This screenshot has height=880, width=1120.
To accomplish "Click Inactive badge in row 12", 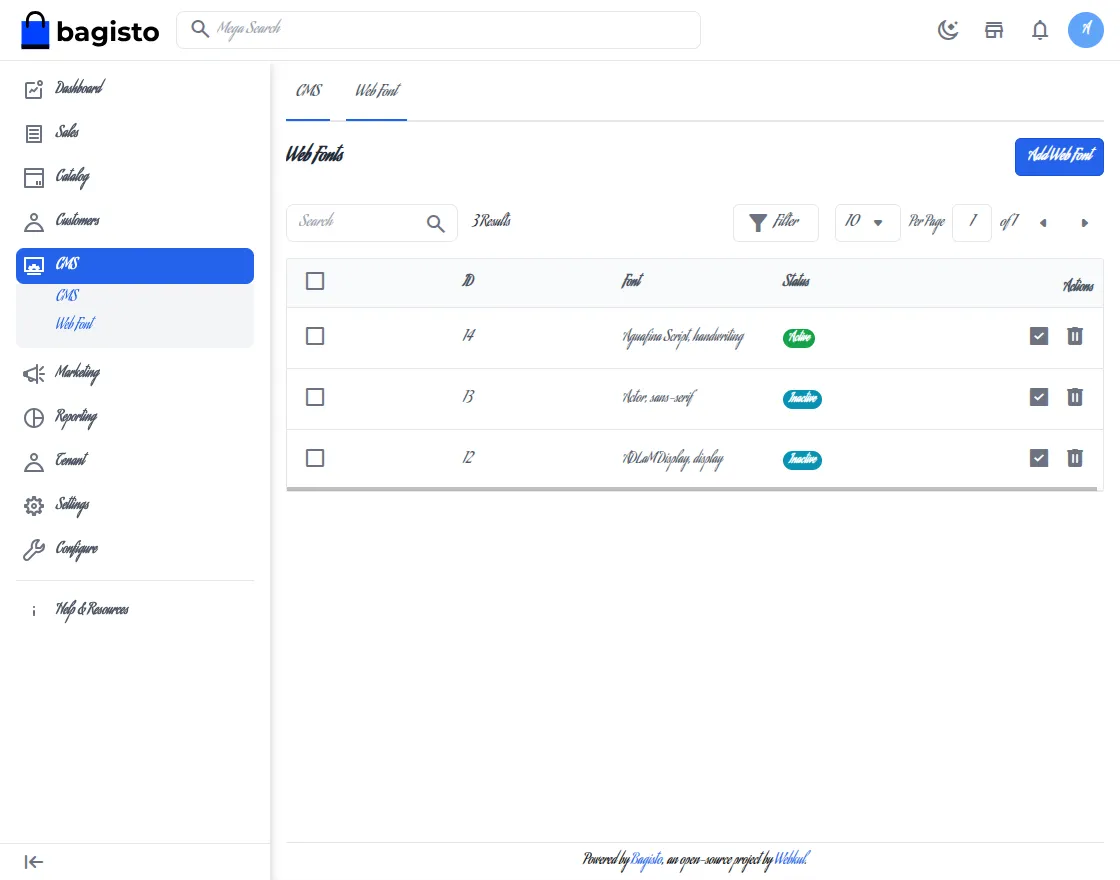I will [802, 459].
